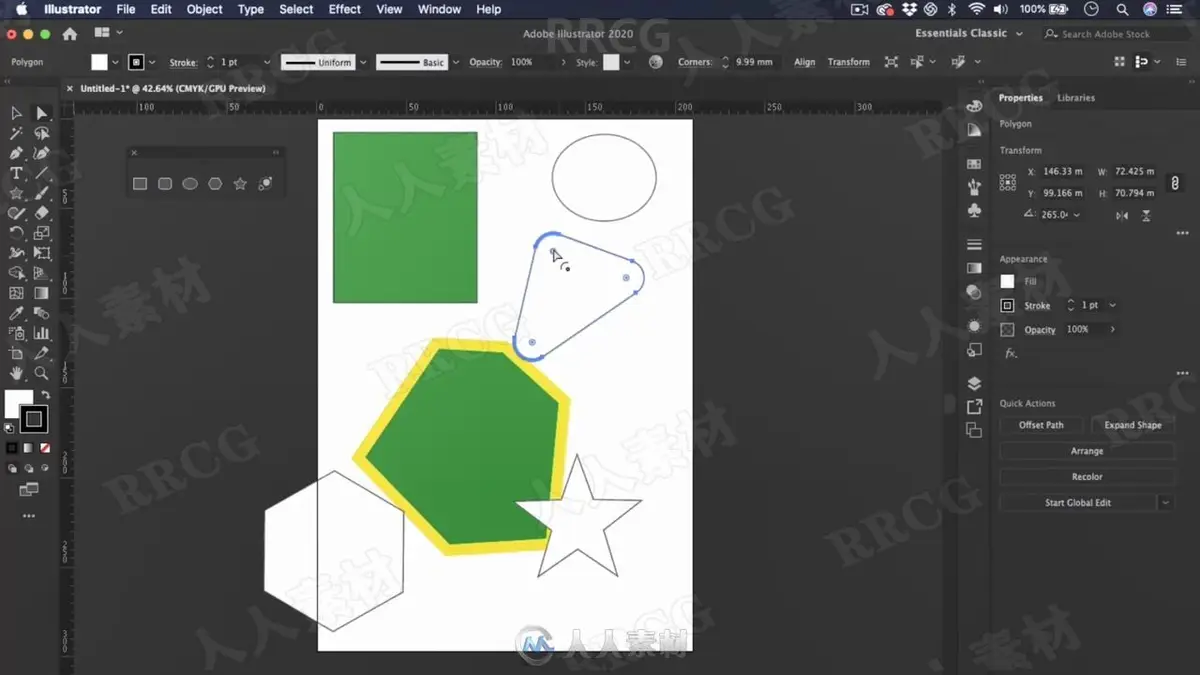This screenshot has width=1200, height=675.
Task: Set paint mode to Gradient
Action: [x=27, y=447]
